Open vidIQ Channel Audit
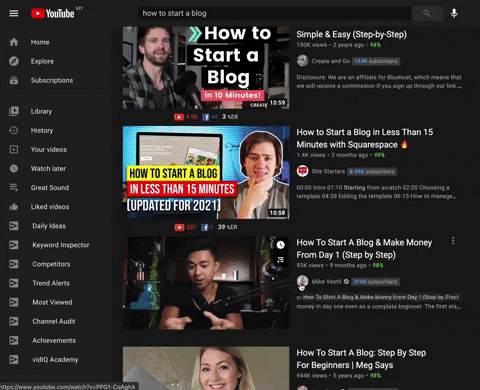Viewport: 480px width, 390px height. click(54, 321)
